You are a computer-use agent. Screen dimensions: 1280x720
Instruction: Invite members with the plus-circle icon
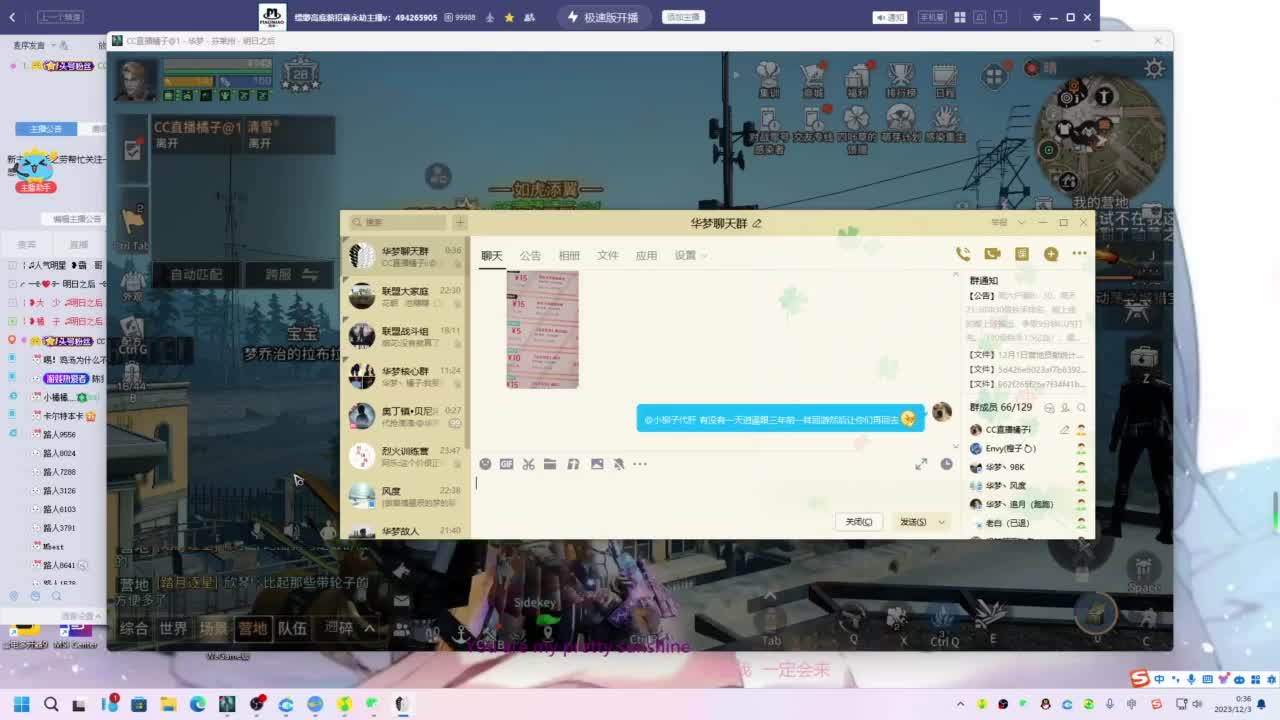tap(1051, 254)
